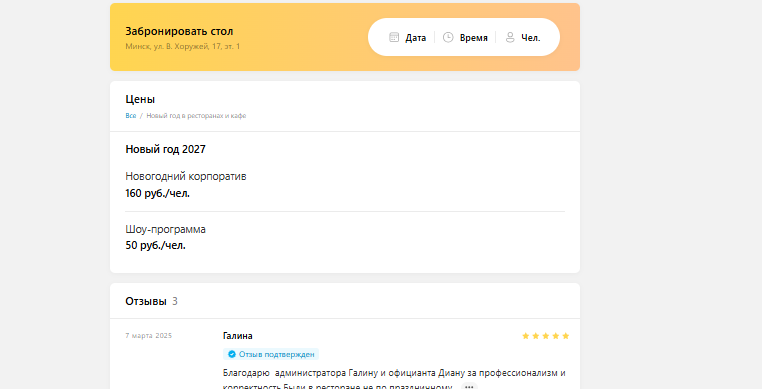The image size is (762, 389).
Task: Click the calendar icon next to Дата
Action: click(x=394, y=37)
